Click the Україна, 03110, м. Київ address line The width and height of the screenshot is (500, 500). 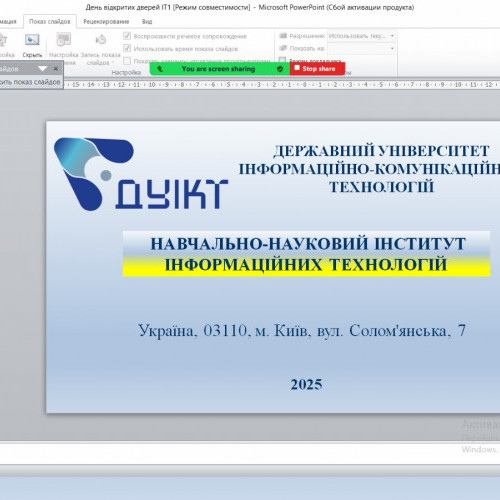(302, 331)
